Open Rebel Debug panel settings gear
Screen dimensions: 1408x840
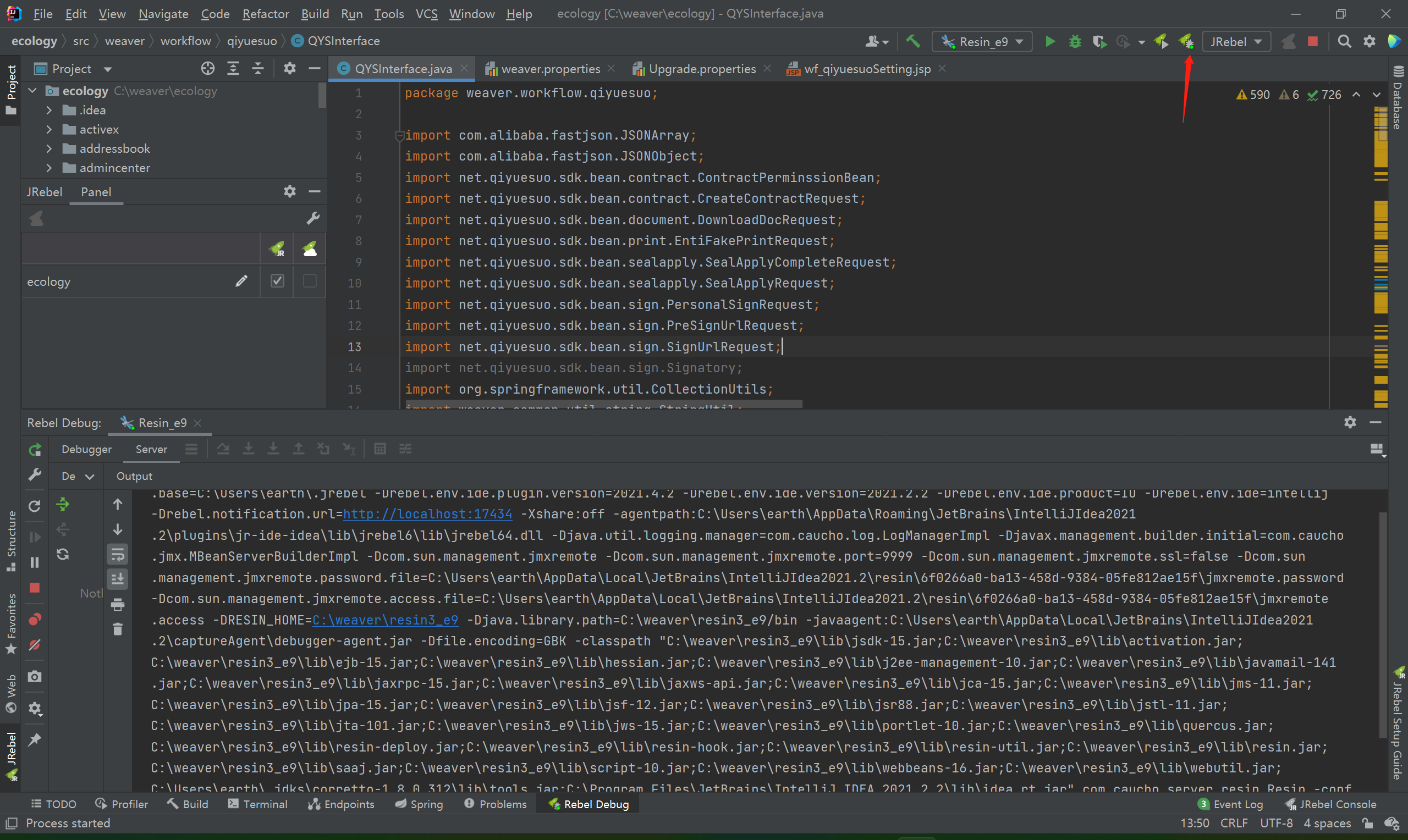(1350, 422)
